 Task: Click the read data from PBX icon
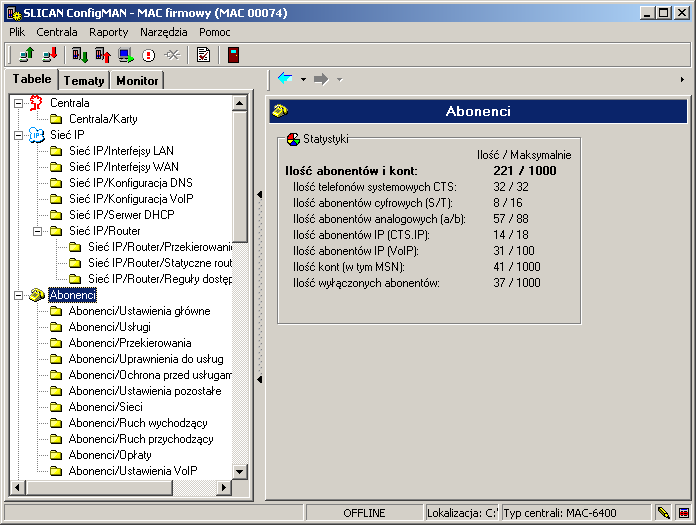80,55
